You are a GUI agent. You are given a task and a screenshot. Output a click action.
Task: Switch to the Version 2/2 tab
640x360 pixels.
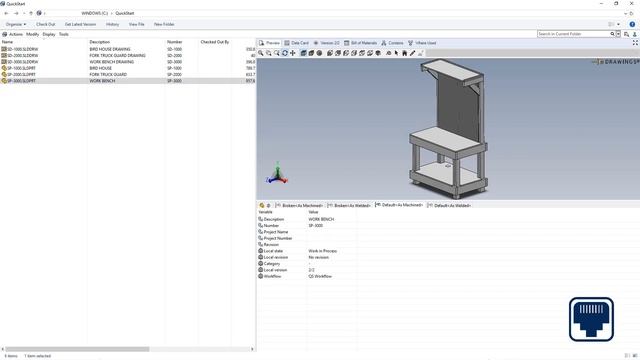(327, 43)
